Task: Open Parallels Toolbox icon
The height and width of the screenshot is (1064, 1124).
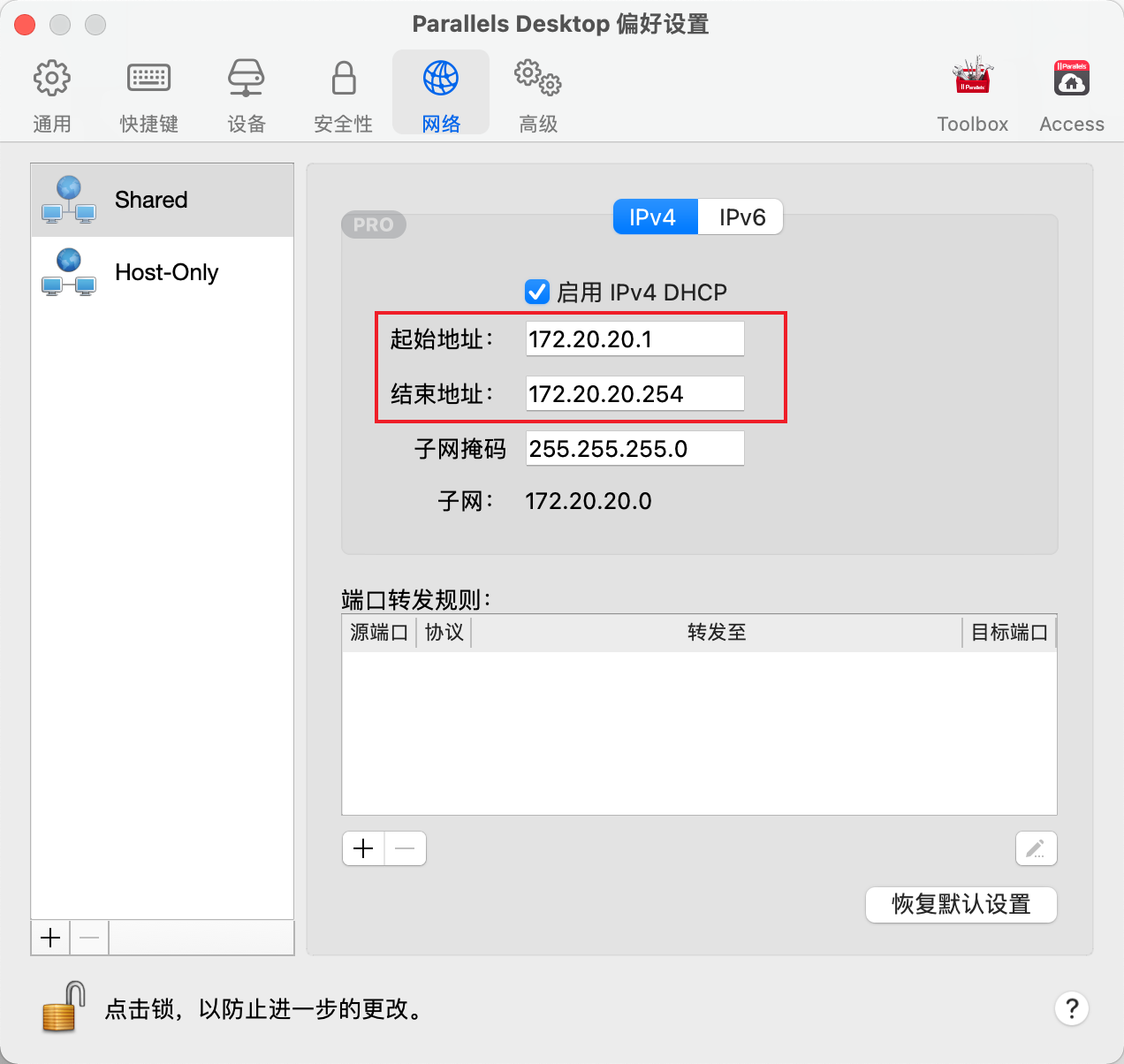Action: coord(973,95)
